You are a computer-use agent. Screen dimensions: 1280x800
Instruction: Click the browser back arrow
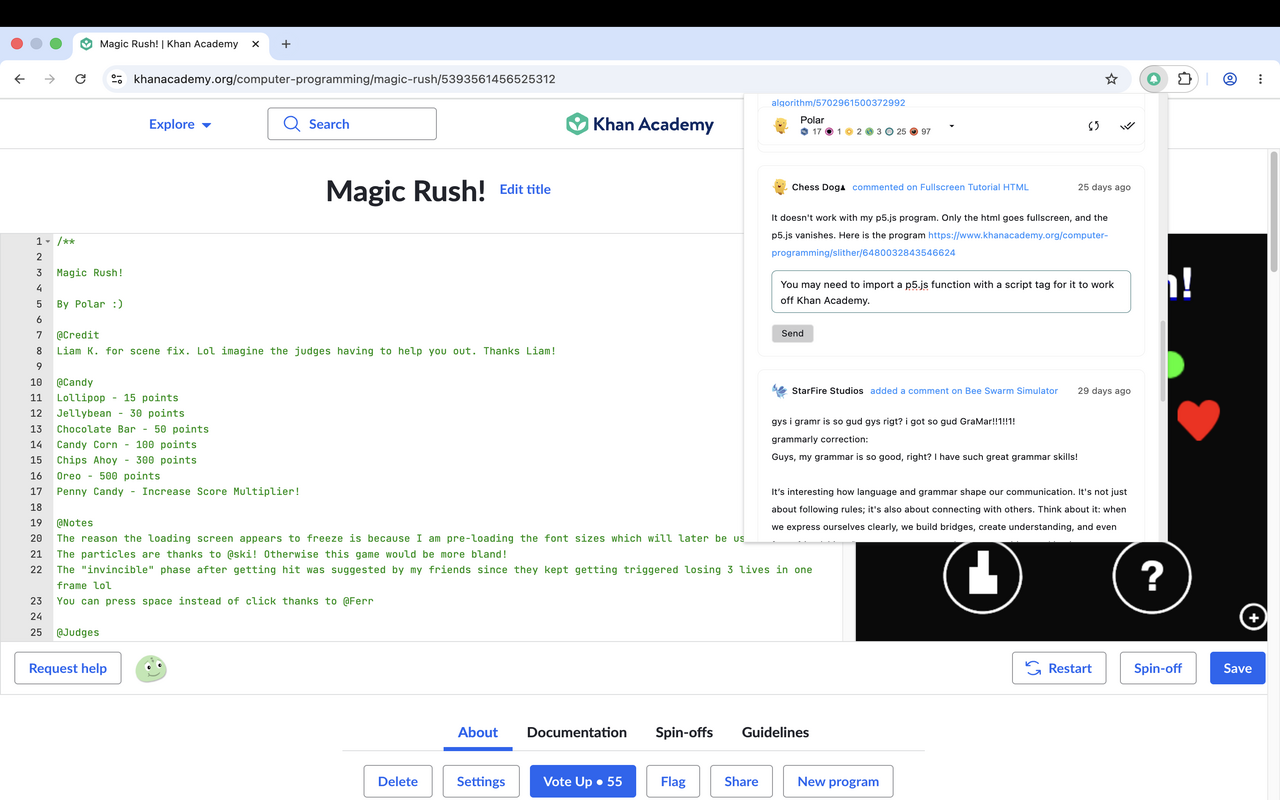(x=20, y=79)
